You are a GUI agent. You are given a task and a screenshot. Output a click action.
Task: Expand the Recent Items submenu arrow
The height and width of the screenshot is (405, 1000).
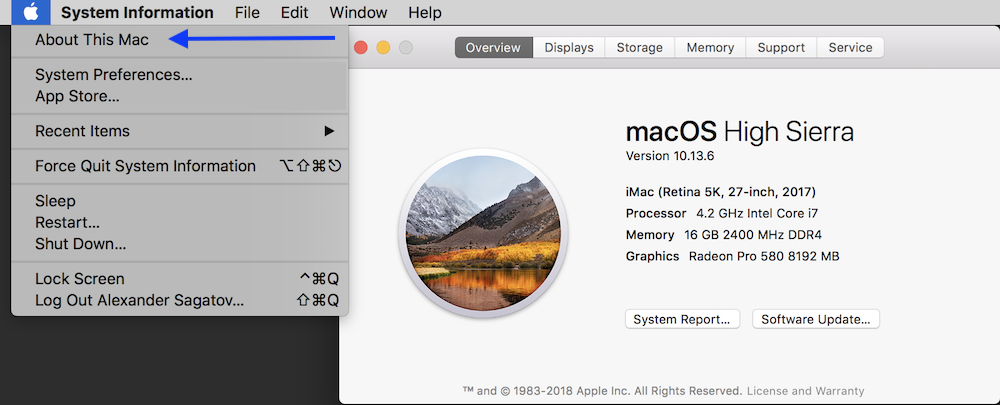coord(329,131)
